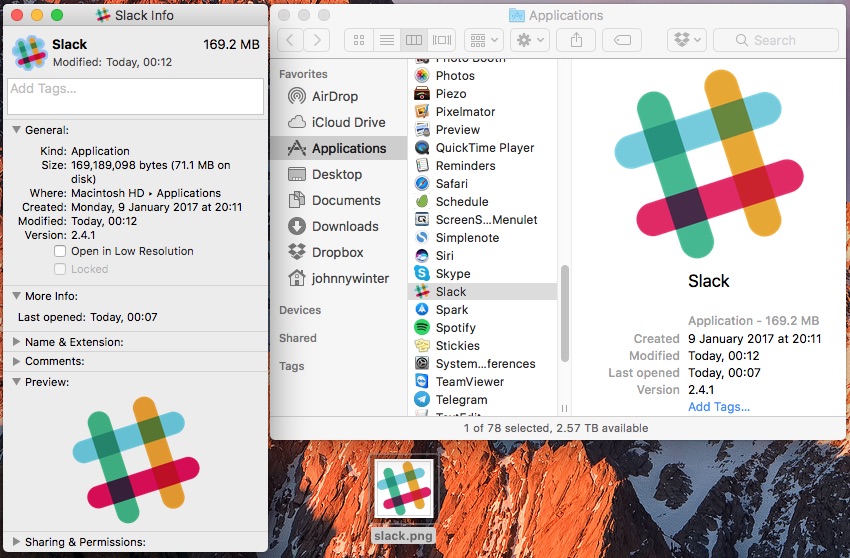
Task: Click the Finder Search field
Action: pos(776,40)
